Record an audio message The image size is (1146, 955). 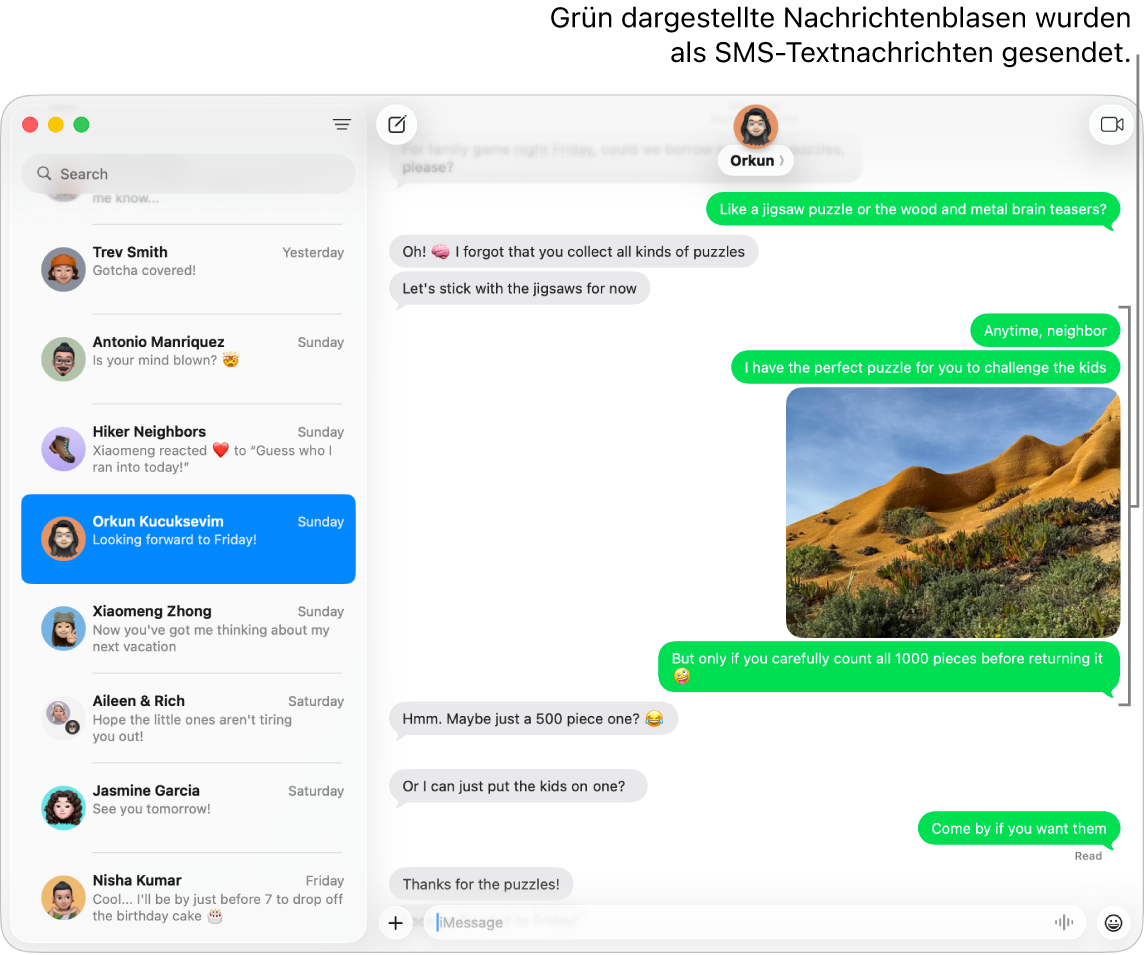1064,922
